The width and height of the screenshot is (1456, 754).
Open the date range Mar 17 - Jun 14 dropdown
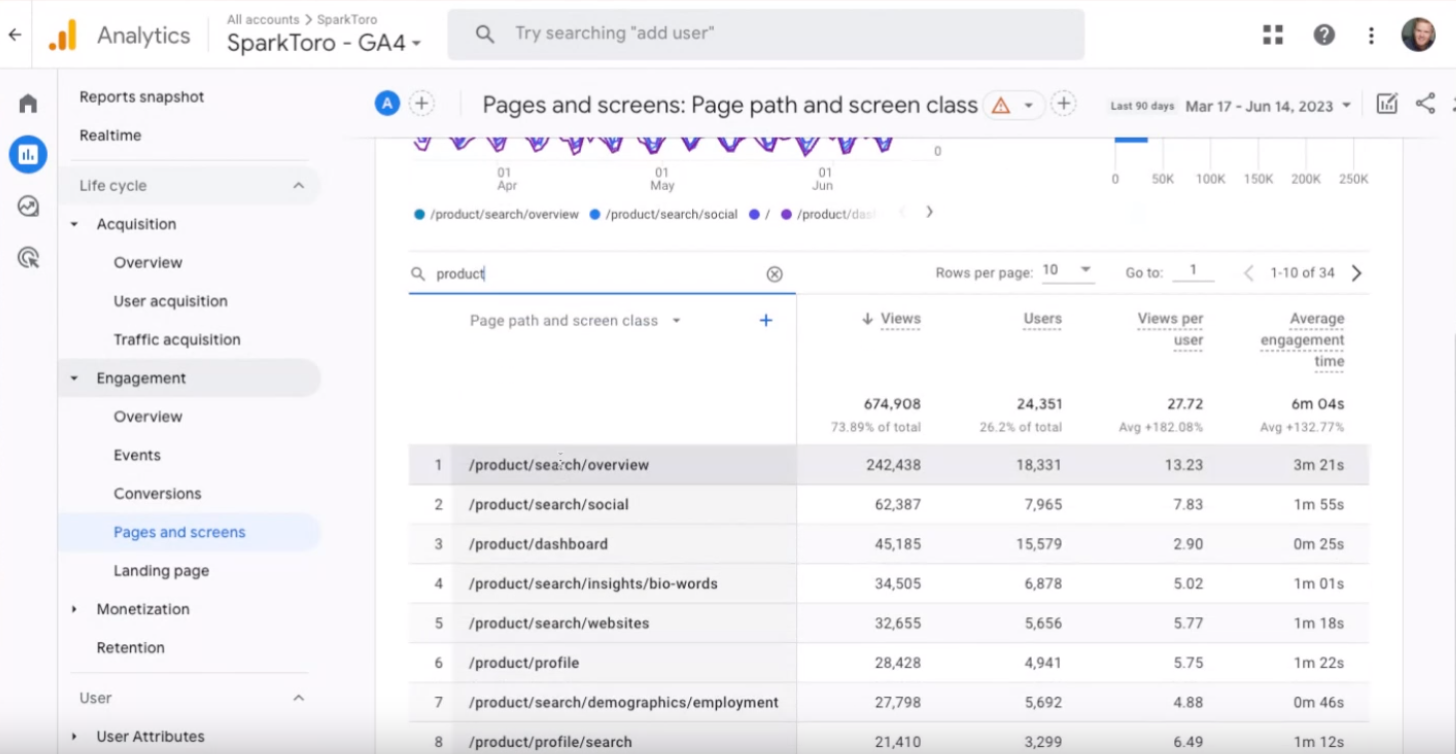[1268, 106]
